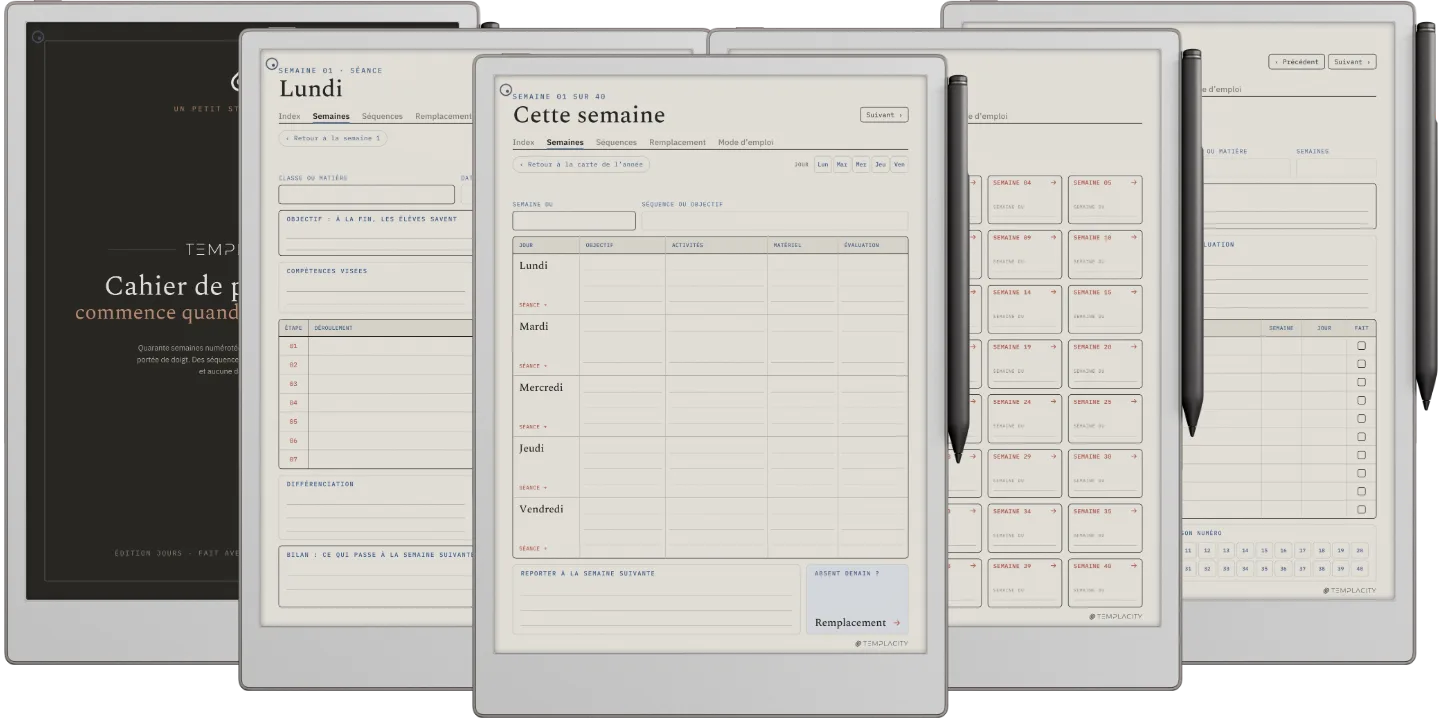The height and width of the screenshot is (718, 1440).
Task: Open the Semaine 30 card arrow
Action: [x=1133, y=456]
